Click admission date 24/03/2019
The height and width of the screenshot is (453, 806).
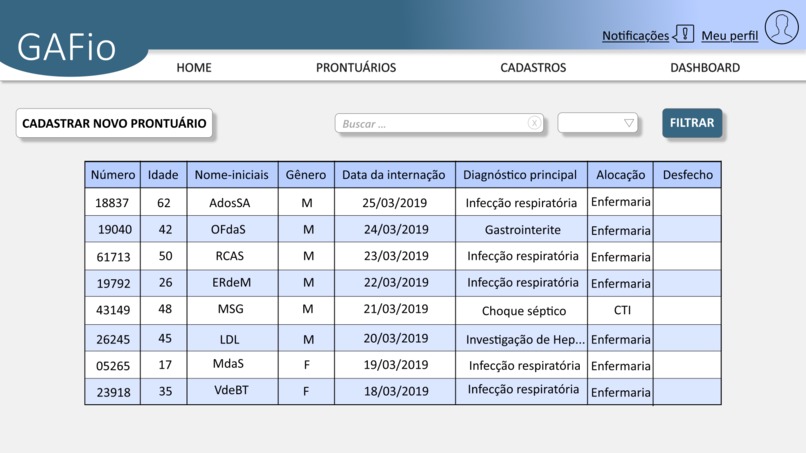pos(396,229)
